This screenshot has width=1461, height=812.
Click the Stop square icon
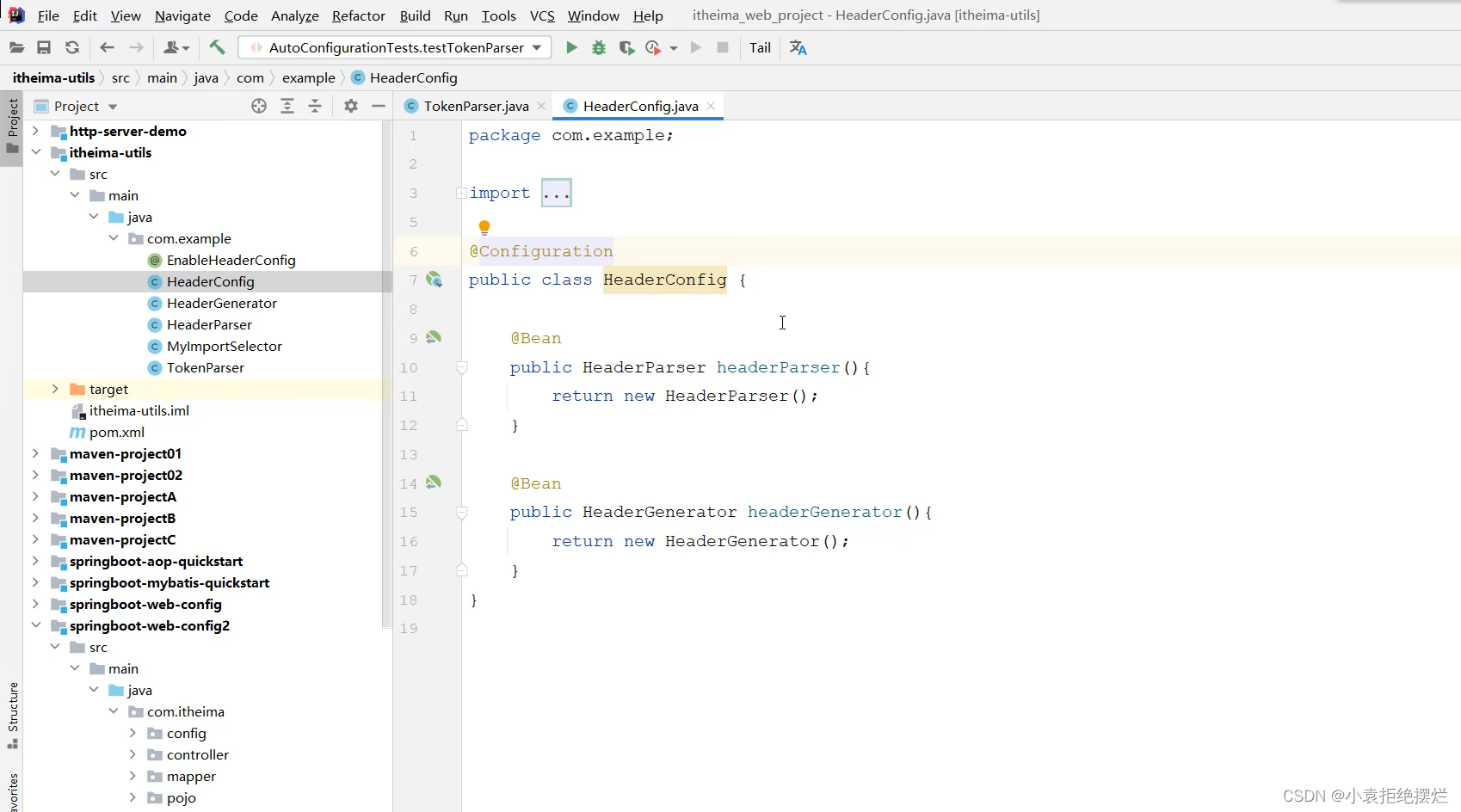pos(723,47)
